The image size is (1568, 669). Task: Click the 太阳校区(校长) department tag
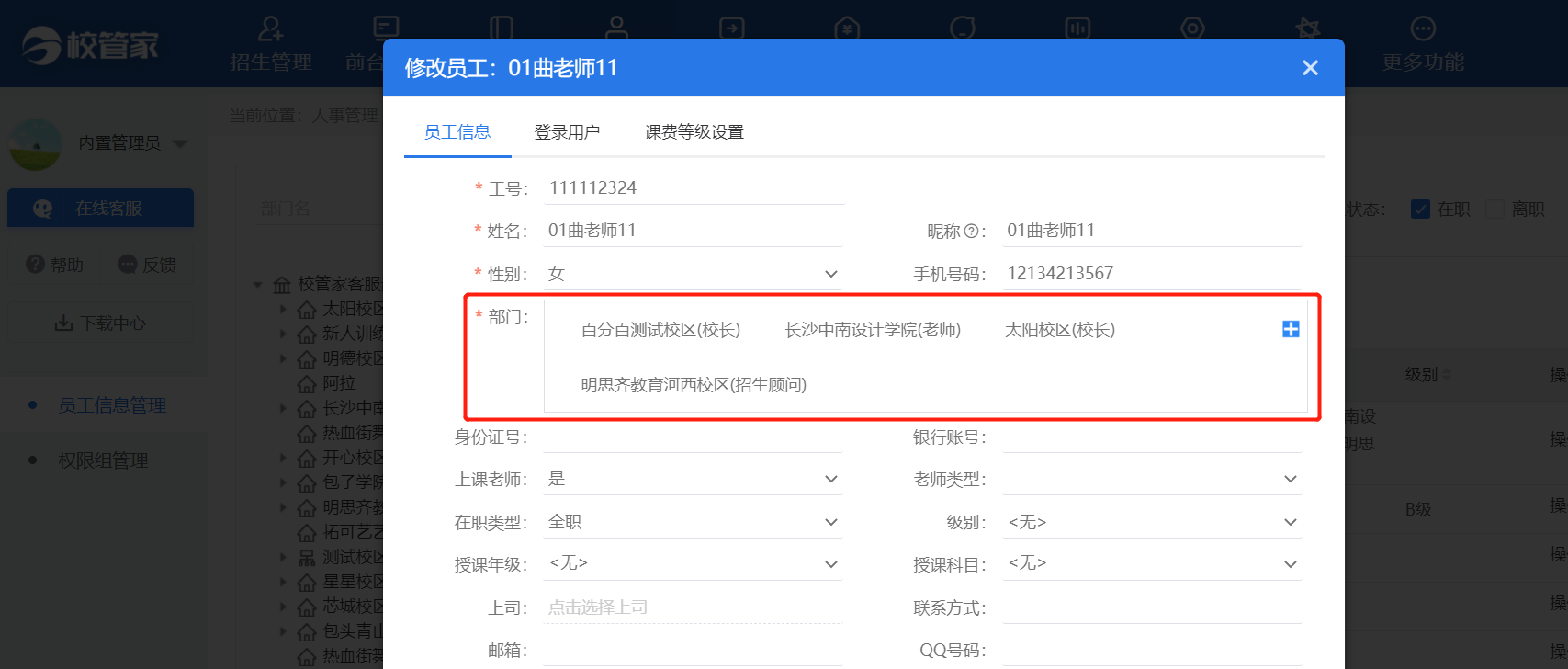pos(1060,330)
